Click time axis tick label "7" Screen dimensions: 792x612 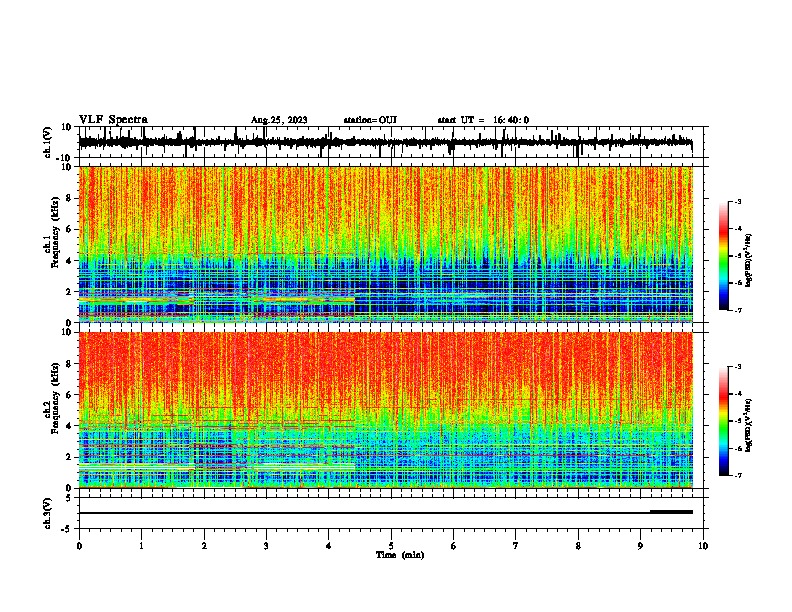tap(516, 546)
